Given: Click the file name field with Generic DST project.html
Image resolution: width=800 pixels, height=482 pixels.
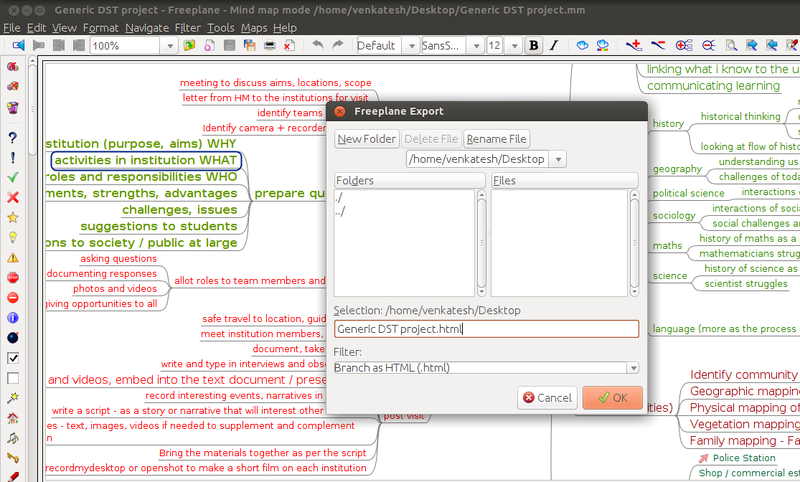Looking at the screenshot, I should pos(486,329).
